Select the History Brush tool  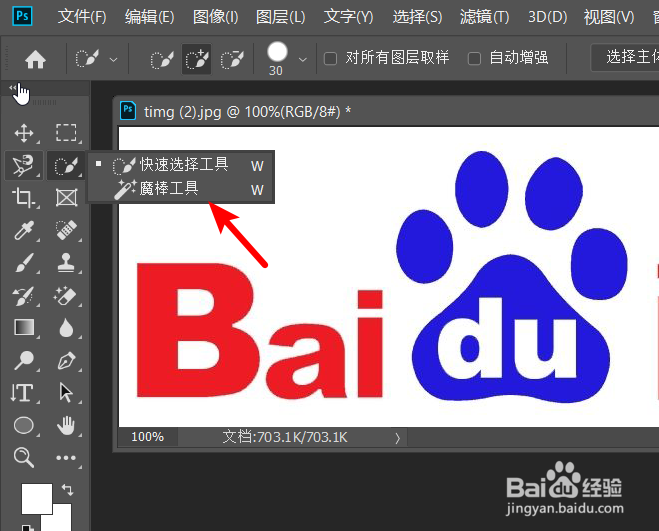tap(24, 296)
